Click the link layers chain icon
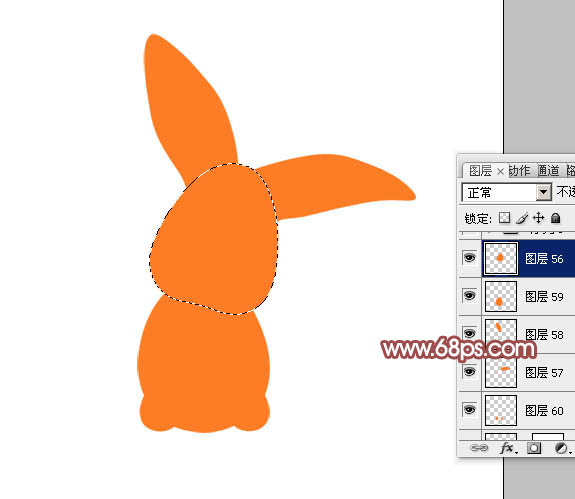The height and width of the screenshot is (499, 575). click(x=479, y=448)
